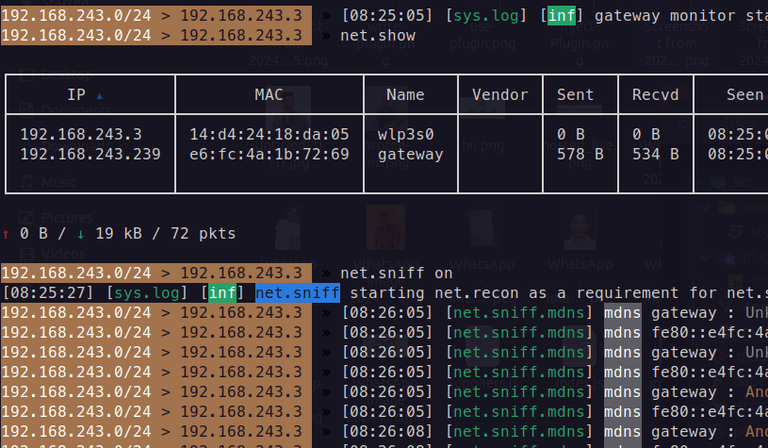Click the 0 B sent value for wlp3s0

571,134
